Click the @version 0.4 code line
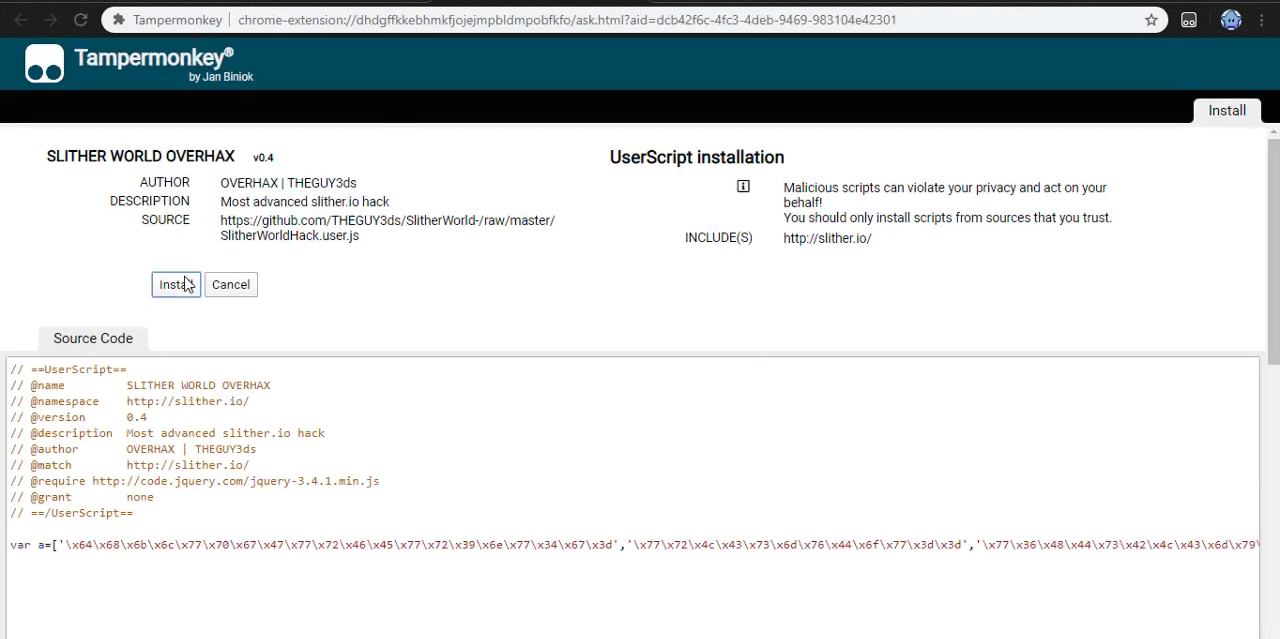Screen dimensions: 1280x639 click(x=78, y=417)
